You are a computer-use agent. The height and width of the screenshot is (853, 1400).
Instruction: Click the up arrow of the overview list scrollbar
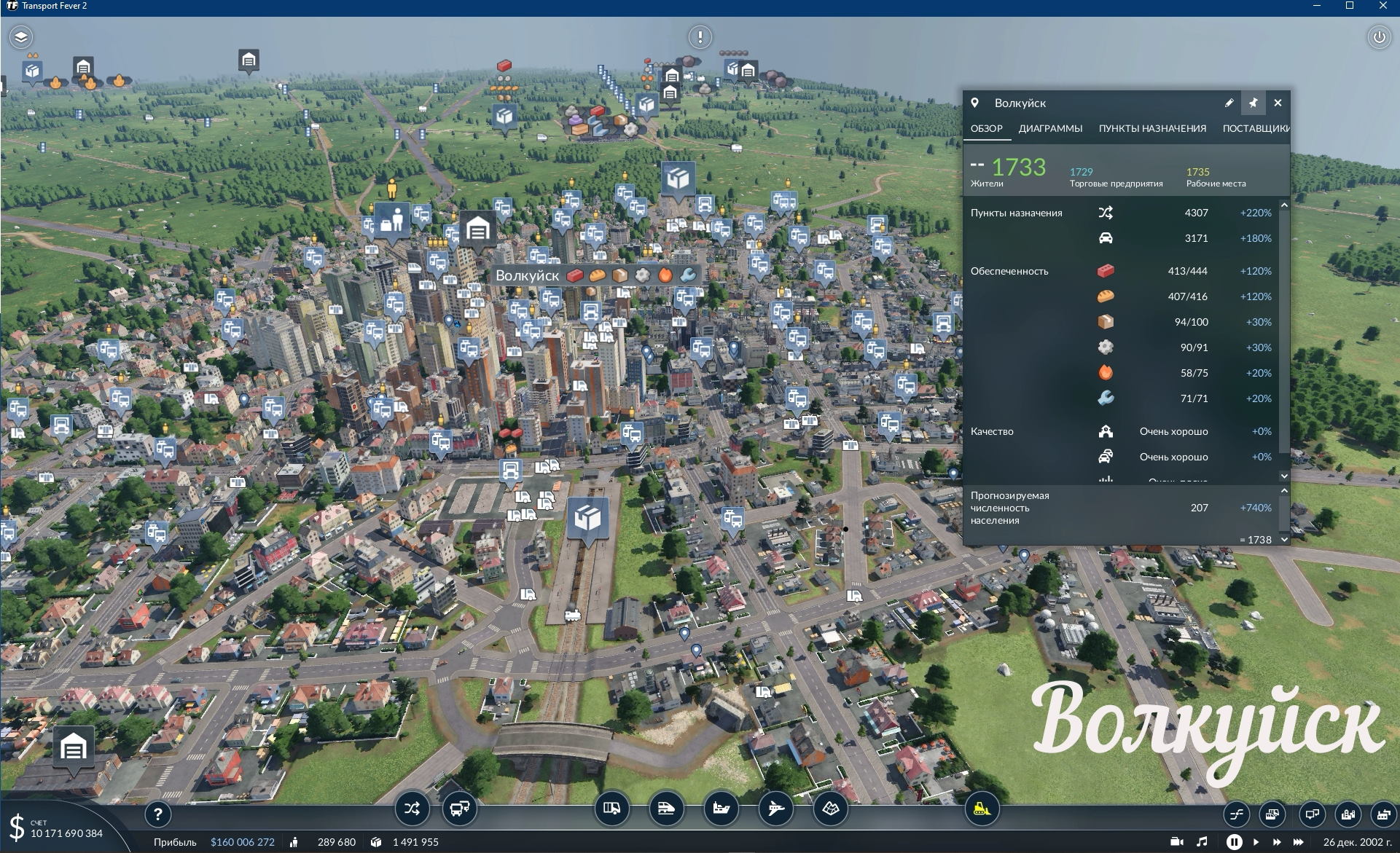pos(1284,205)
